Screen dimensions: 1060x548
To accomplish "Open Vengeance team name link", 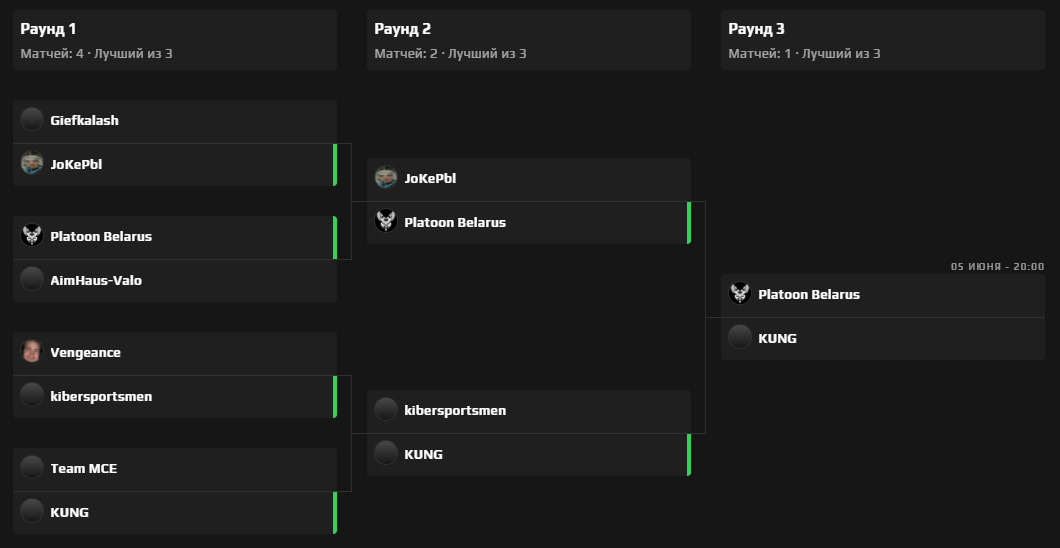I will pos(84,352).
